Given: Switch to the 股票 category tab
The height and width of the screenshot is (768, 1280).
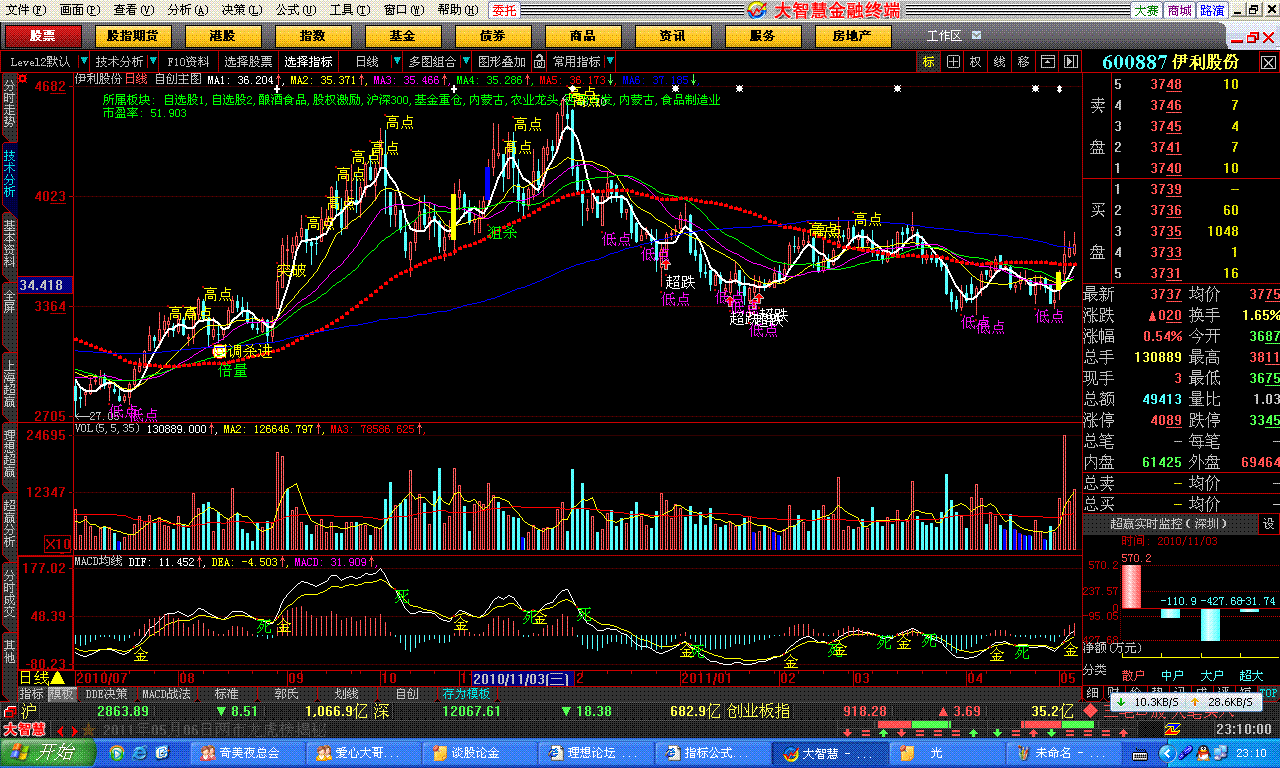Looking at the screenshot, I should (x=42, y=36).
